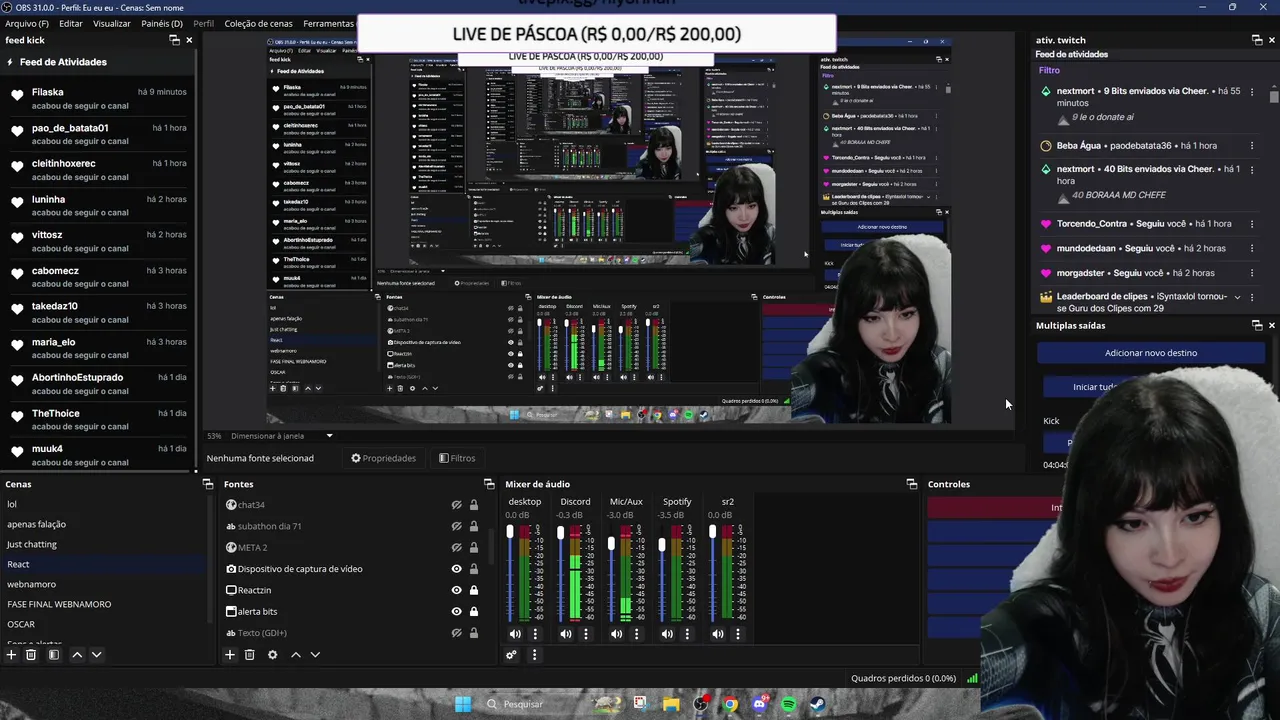The width and height of the screenshot is (1280, 720).
Task: Unlock the alerta bits source
Action: coord(474,612)
